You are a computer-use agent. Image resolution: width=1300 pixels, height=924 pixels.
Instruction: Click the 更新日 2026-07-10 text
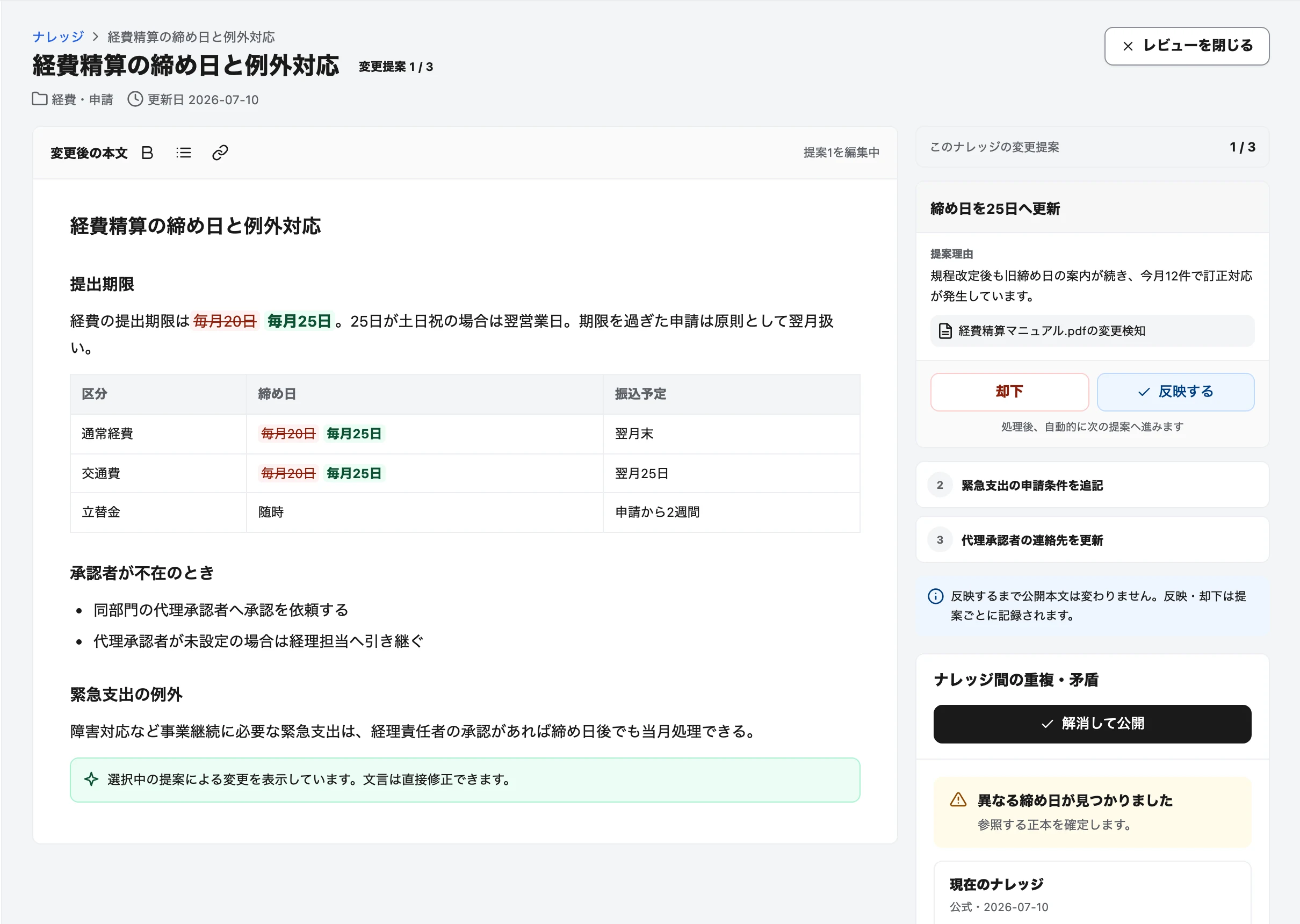(x=203, y=99)
